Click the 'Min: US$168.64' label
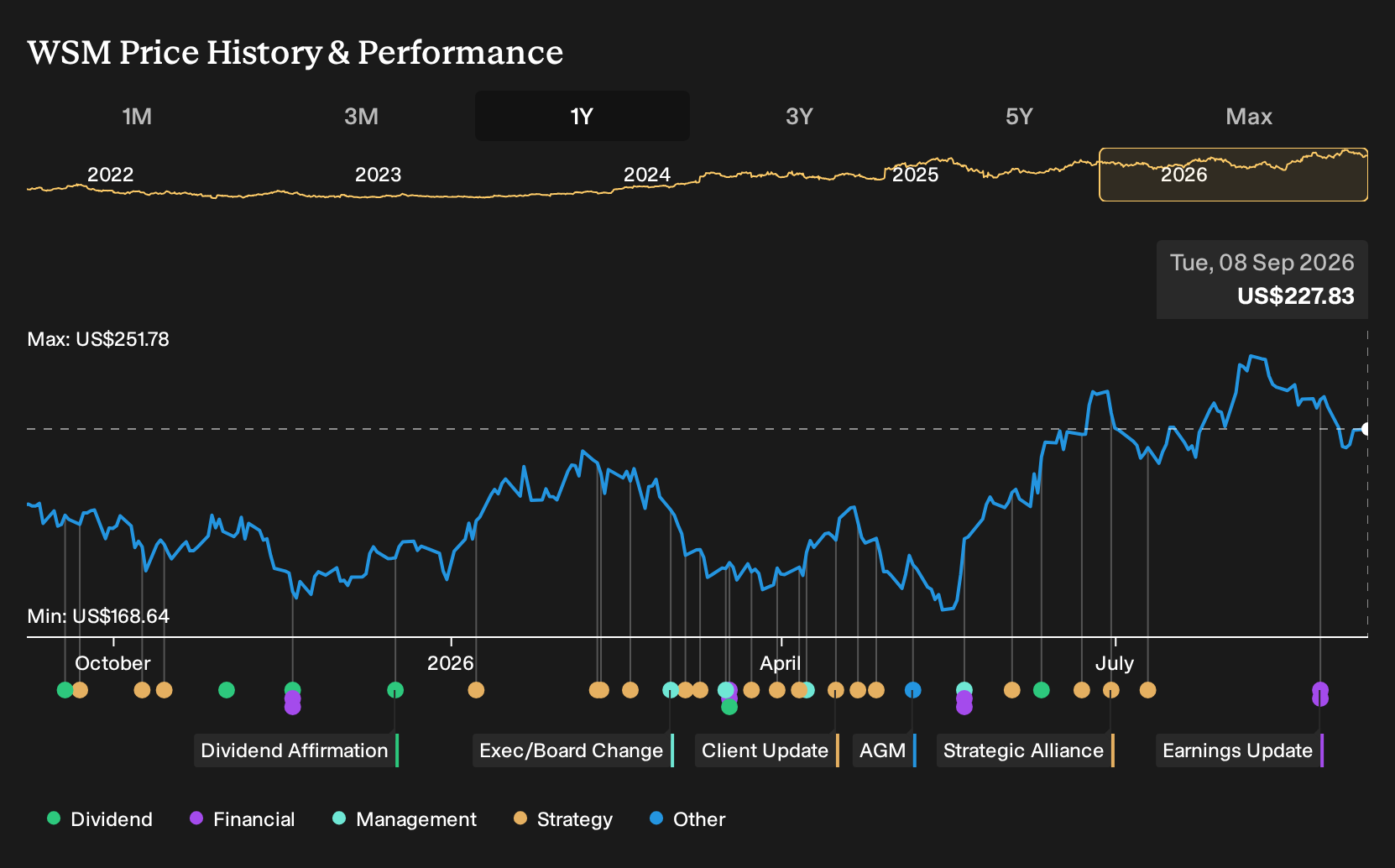 click(x=98, y=616)
